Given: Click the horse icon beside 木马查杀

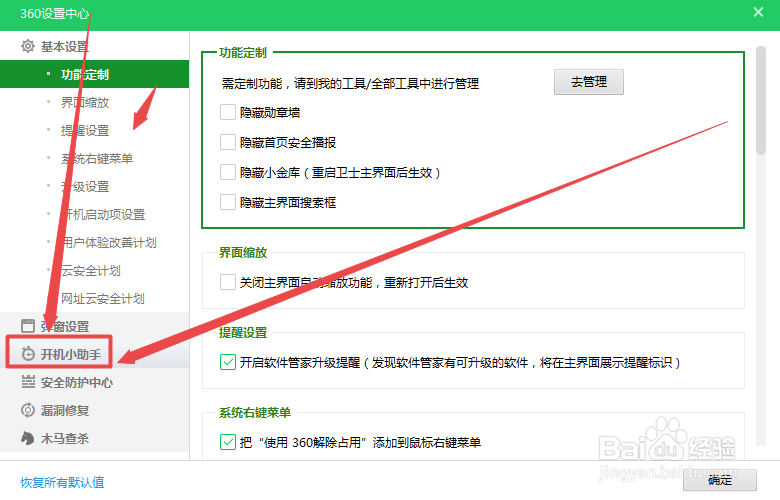Looking at the screenshot, I should (x=28, y=438).
